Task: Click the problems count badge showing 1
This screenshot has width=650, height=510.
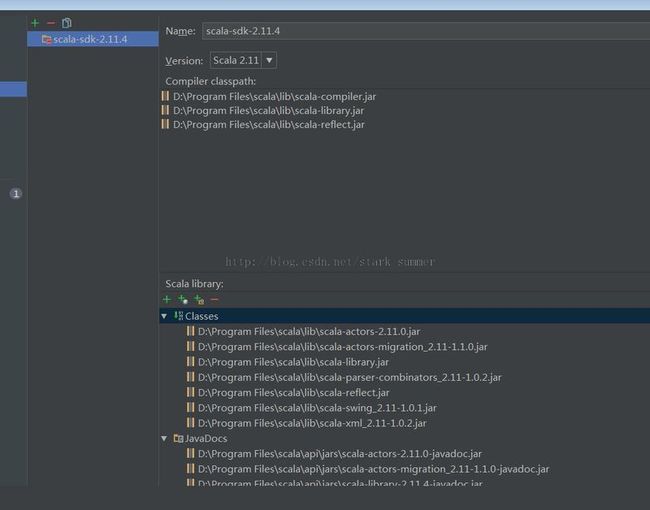Action: [x=16, y=194]
